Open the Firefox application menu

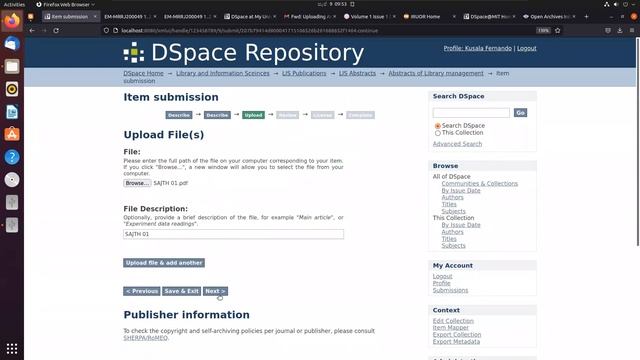click(x=632, y=30)
